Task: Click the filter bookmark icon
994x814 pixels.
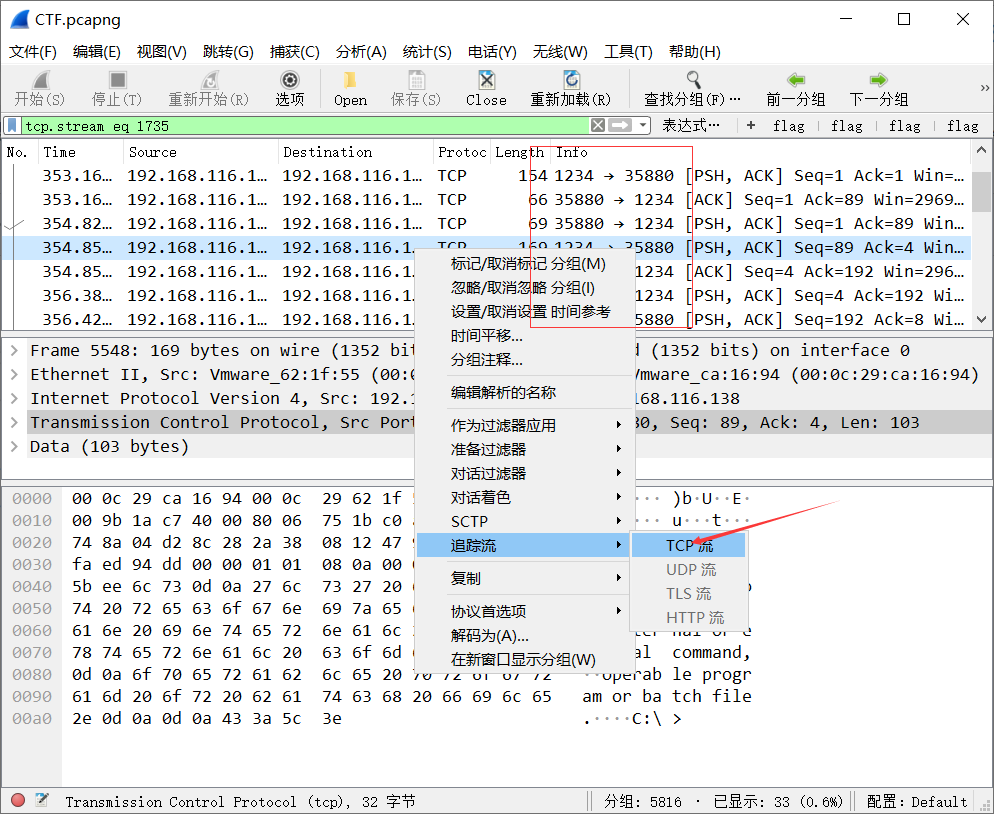Action: (12, 126)
